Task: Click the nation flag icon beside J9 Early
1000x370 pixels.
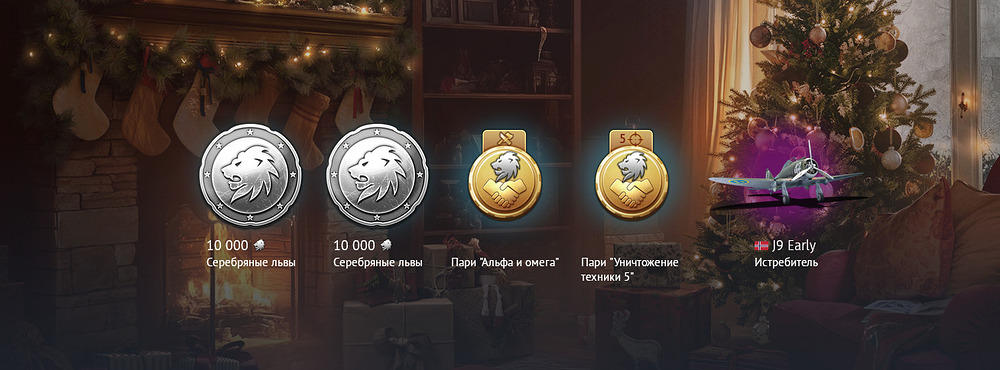Action: coord(761,246)
